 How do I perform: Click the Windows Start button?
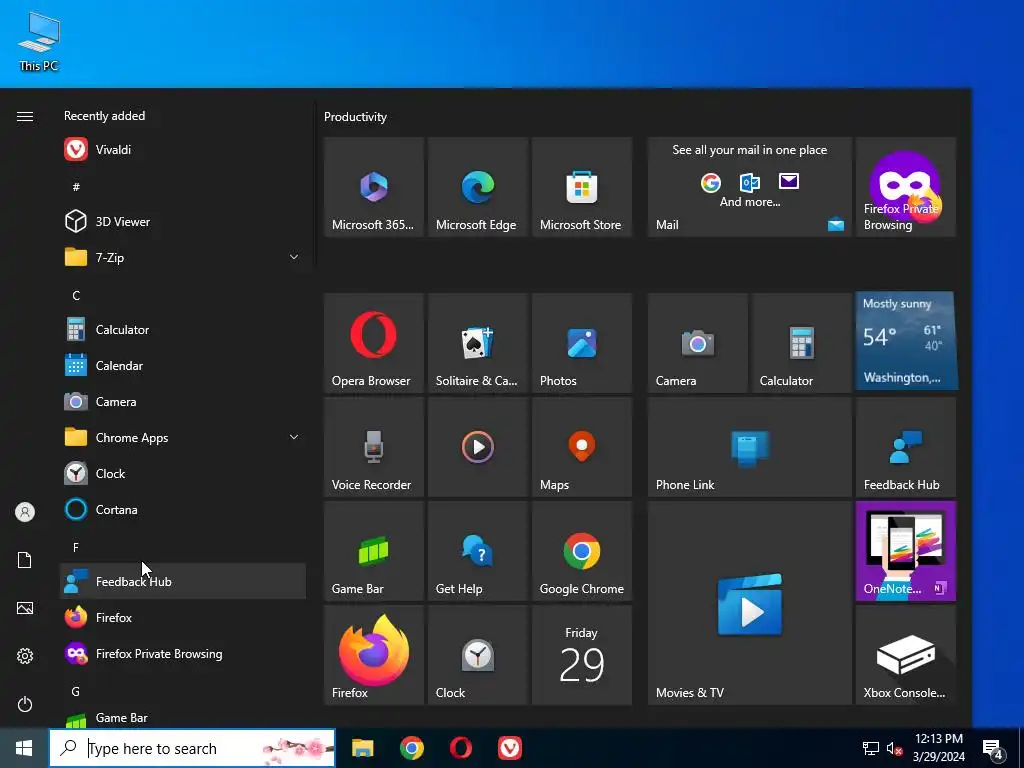tap(24, 748)
